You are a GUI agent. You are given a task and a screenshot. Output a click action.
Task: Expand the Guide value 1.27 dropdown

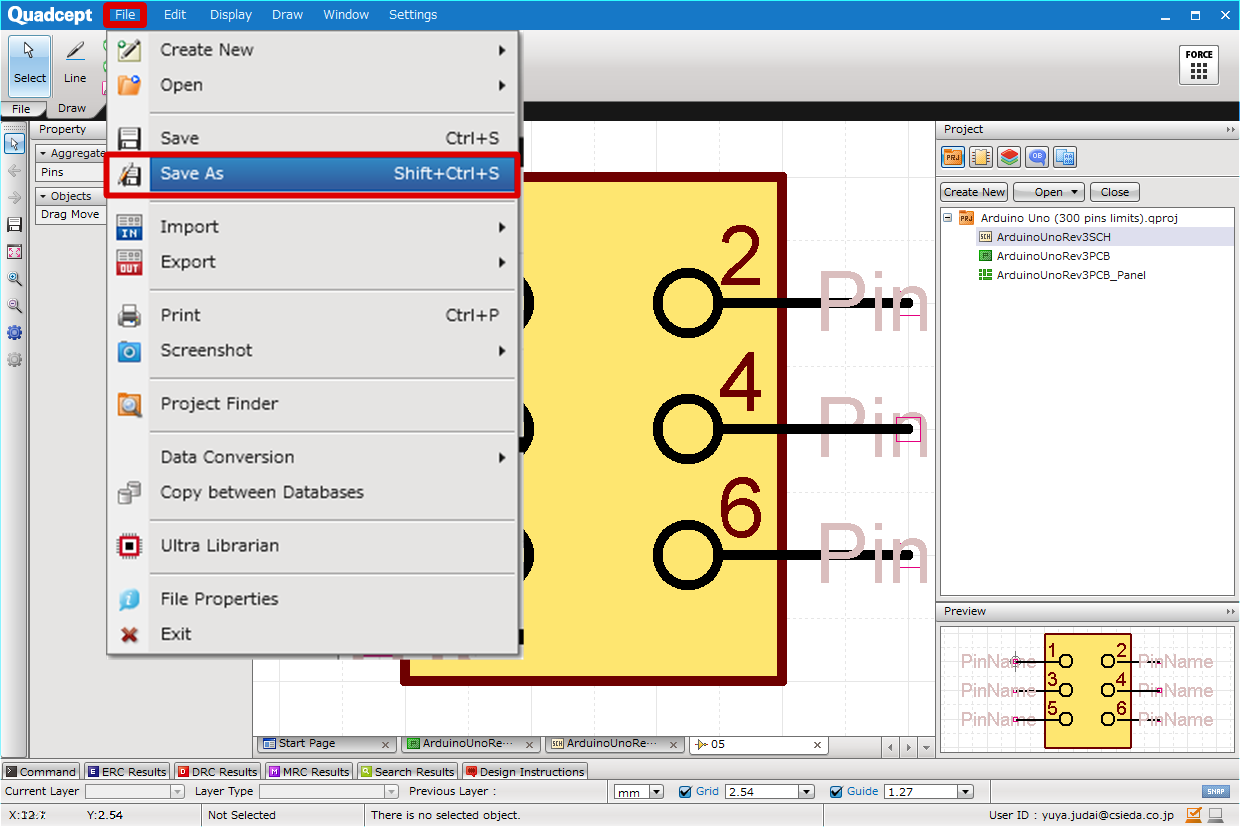tap(965, 792)
